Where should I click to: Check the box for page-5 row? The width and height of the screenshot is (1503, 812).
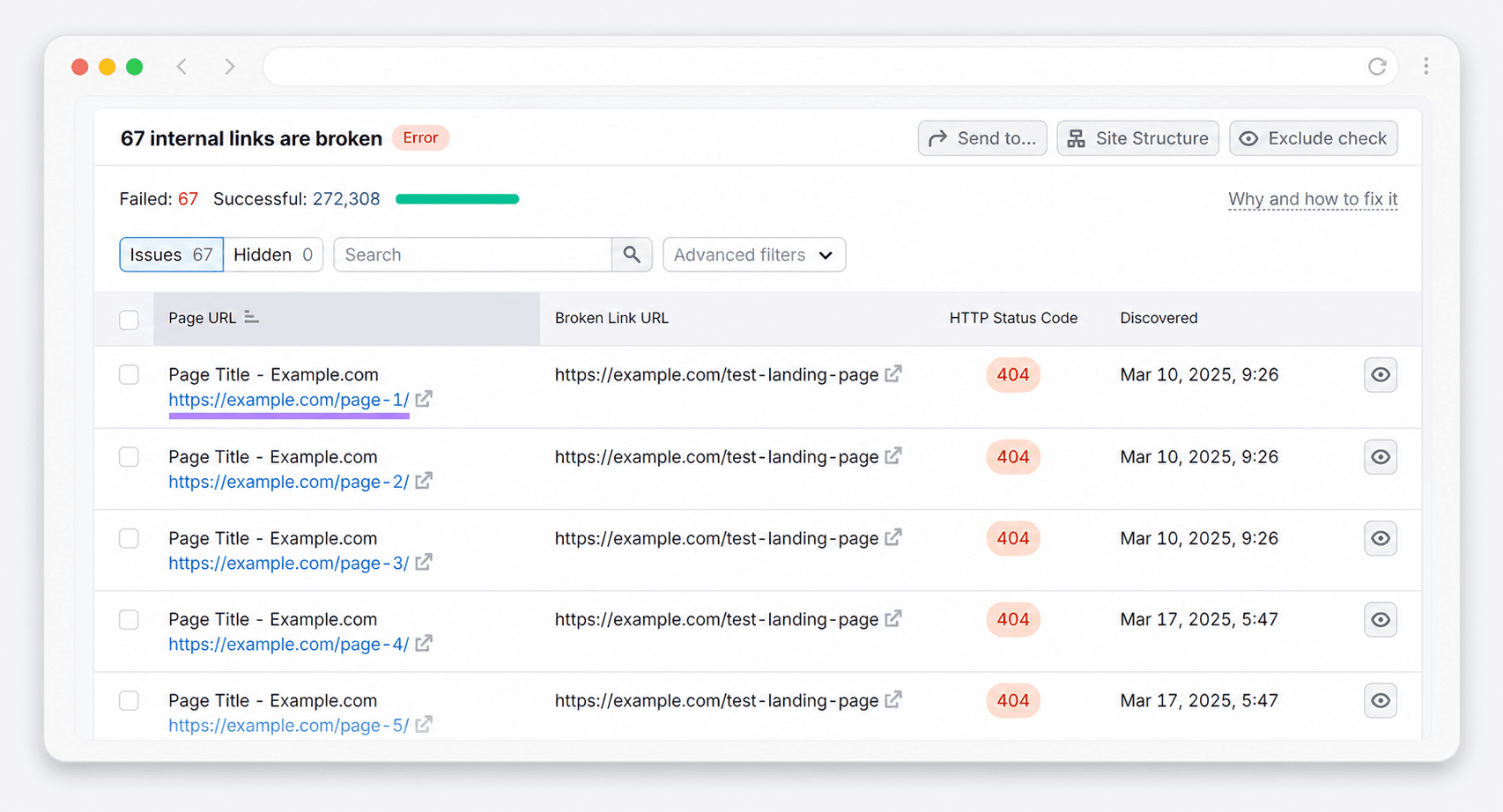pyautogui.click(x=129, y=700)
